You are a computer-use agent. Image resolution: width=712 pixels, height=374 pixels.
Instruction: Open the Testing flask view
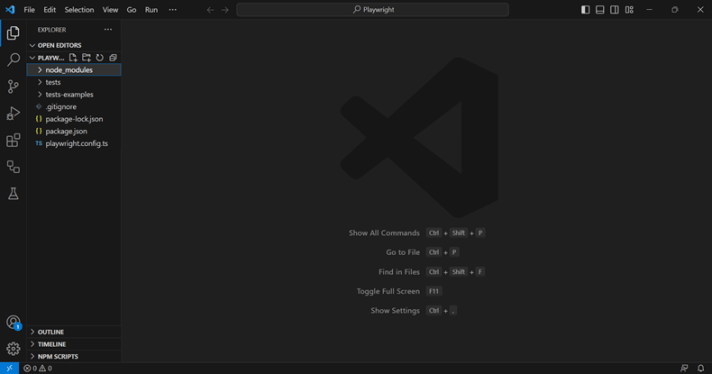[13, 193]
